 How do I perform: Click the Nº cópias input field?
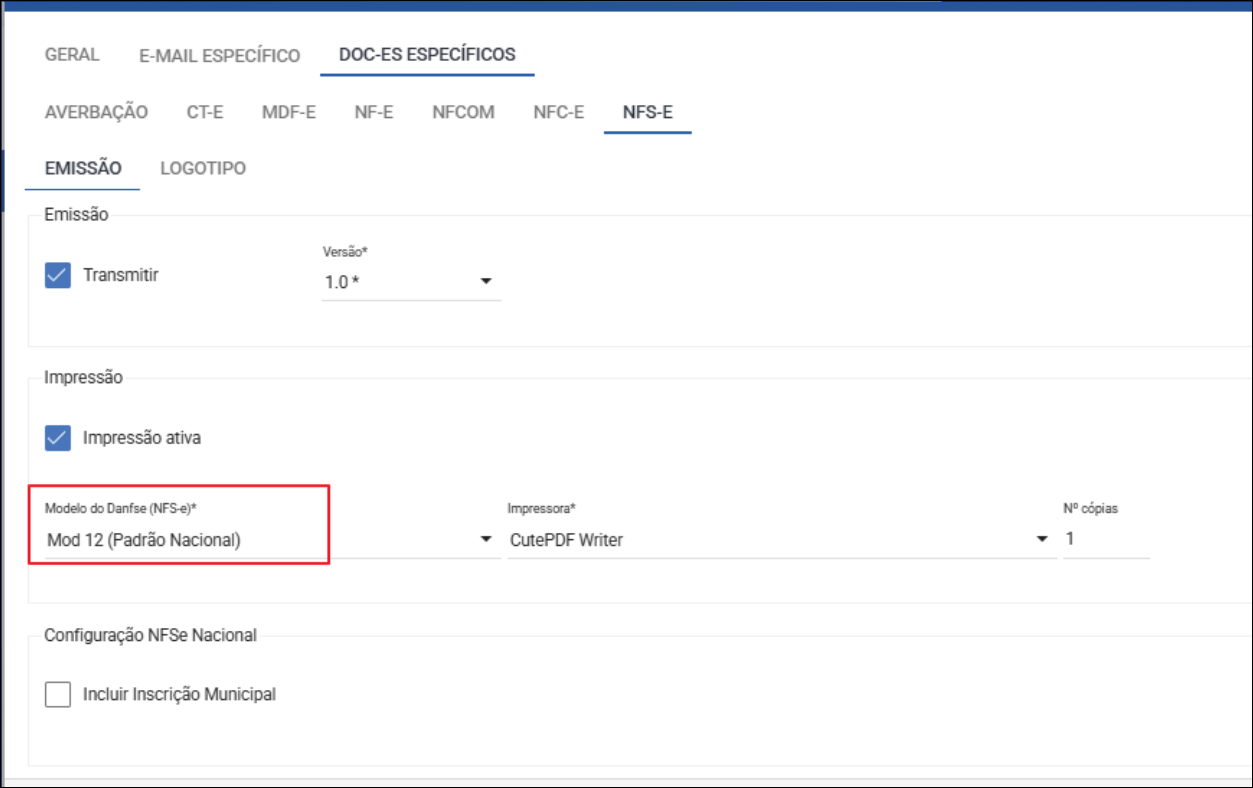click(1105, 540)
